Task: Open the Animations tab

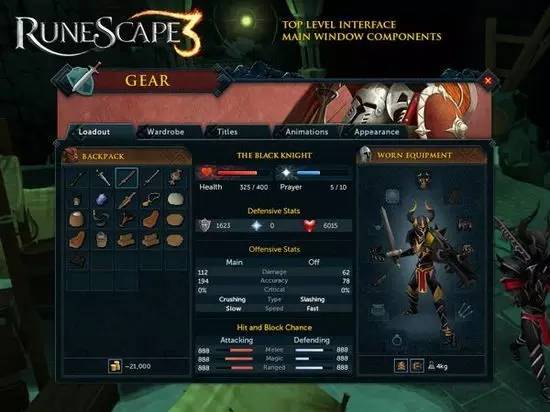Action: (307, 132)
